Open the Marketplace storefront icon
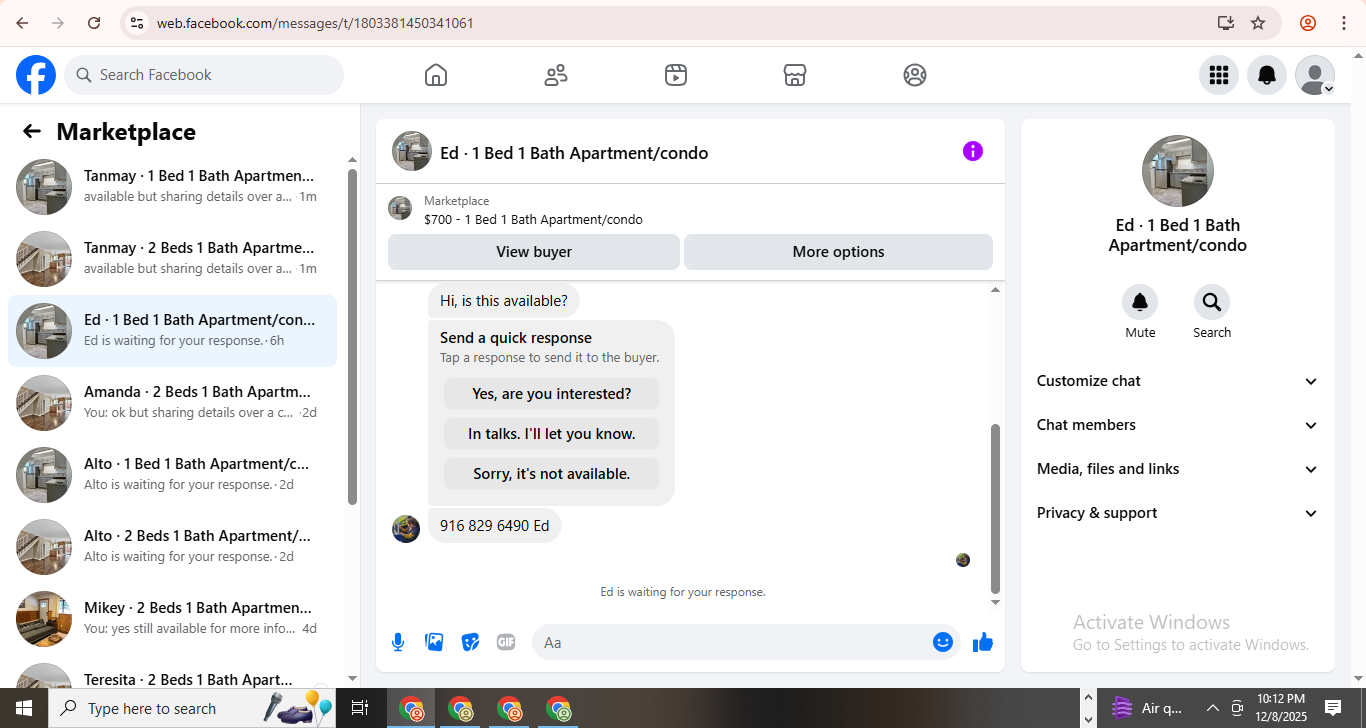1366x728 pixels. [795, 75]
